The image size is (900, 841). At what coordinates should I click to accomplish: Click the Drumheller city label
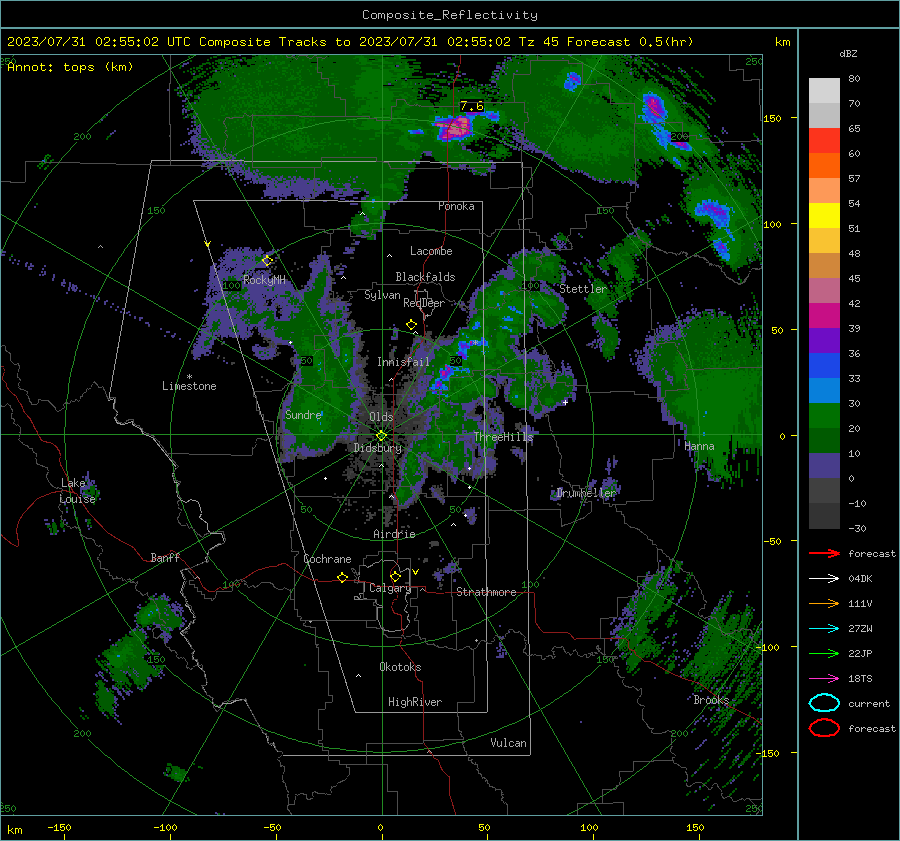[x=586, y=493]
